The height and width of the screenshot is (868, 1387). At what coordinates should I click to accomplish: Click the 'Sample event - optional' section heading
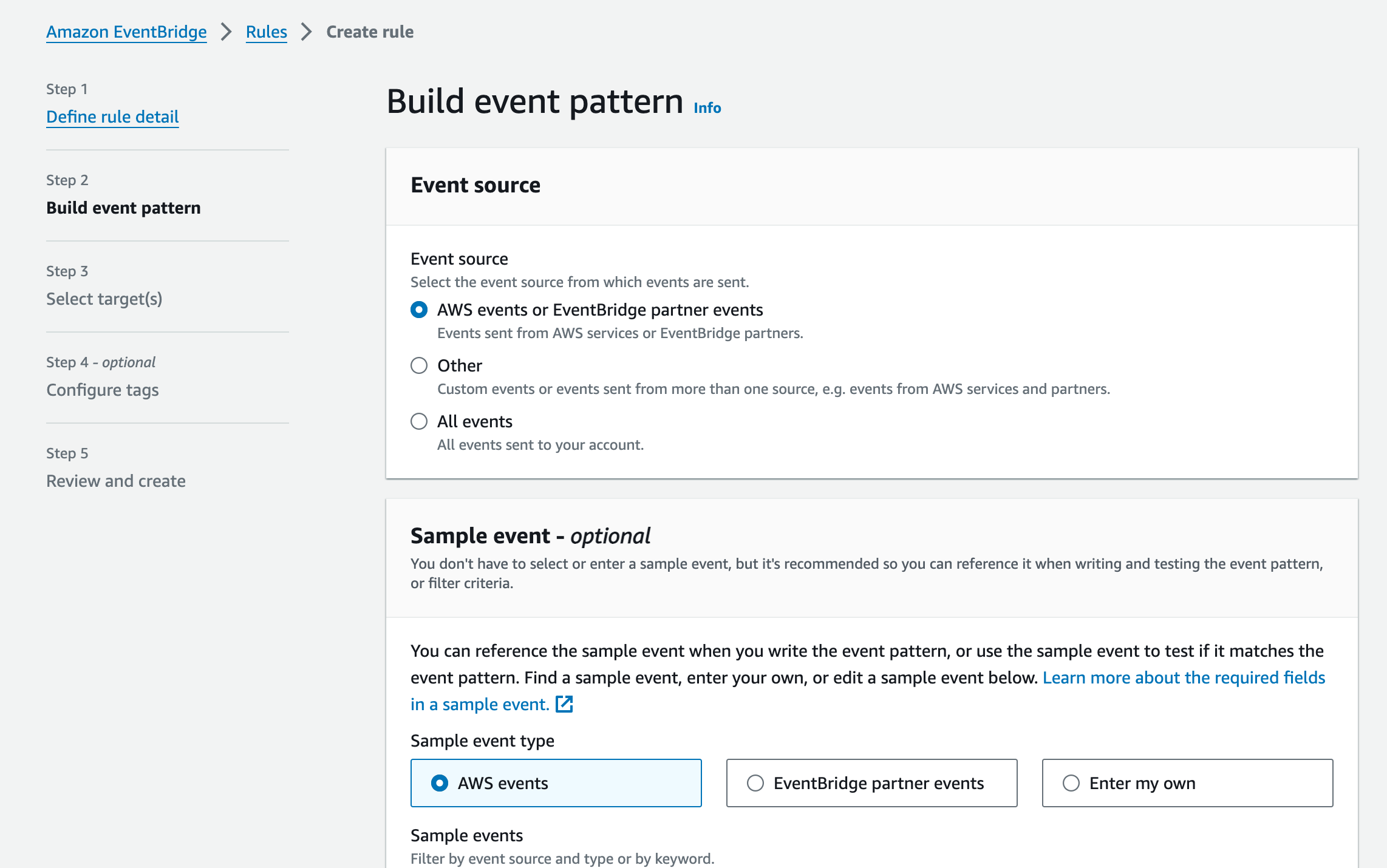(530, 535)
